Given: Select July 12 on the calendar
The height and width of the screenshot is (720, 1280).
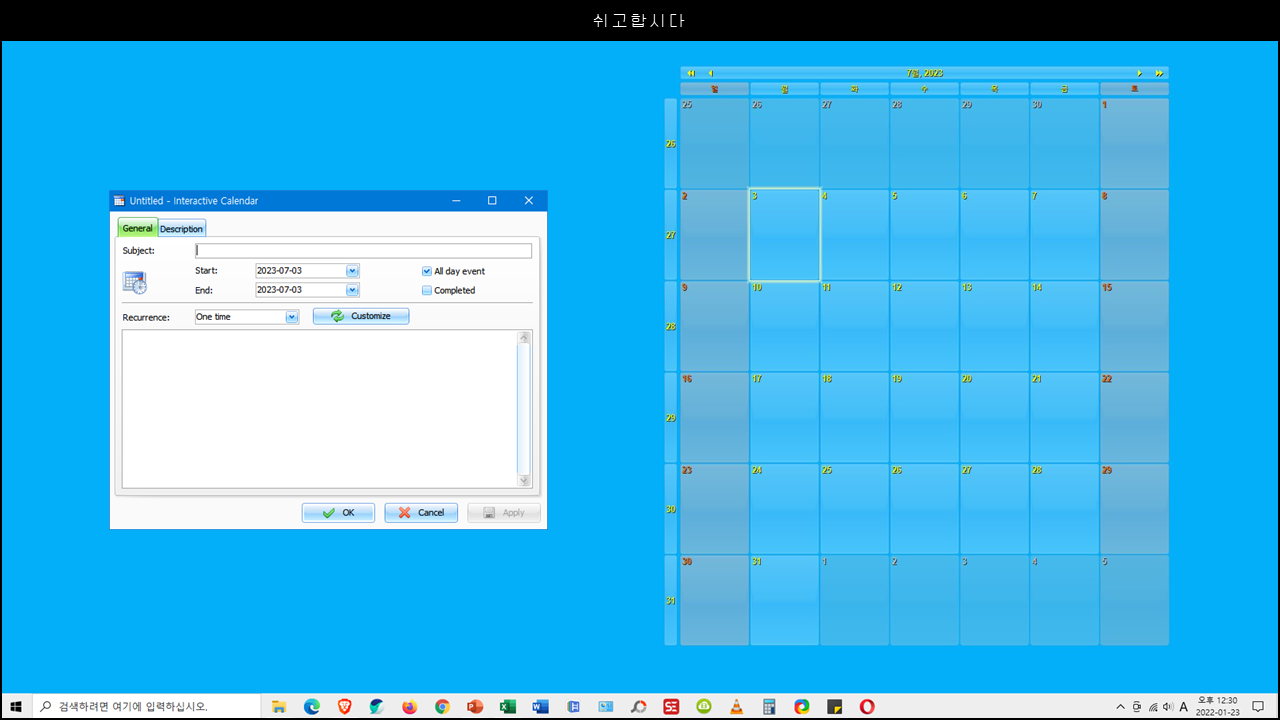Looking at the screenshot, I should [924, 326].
